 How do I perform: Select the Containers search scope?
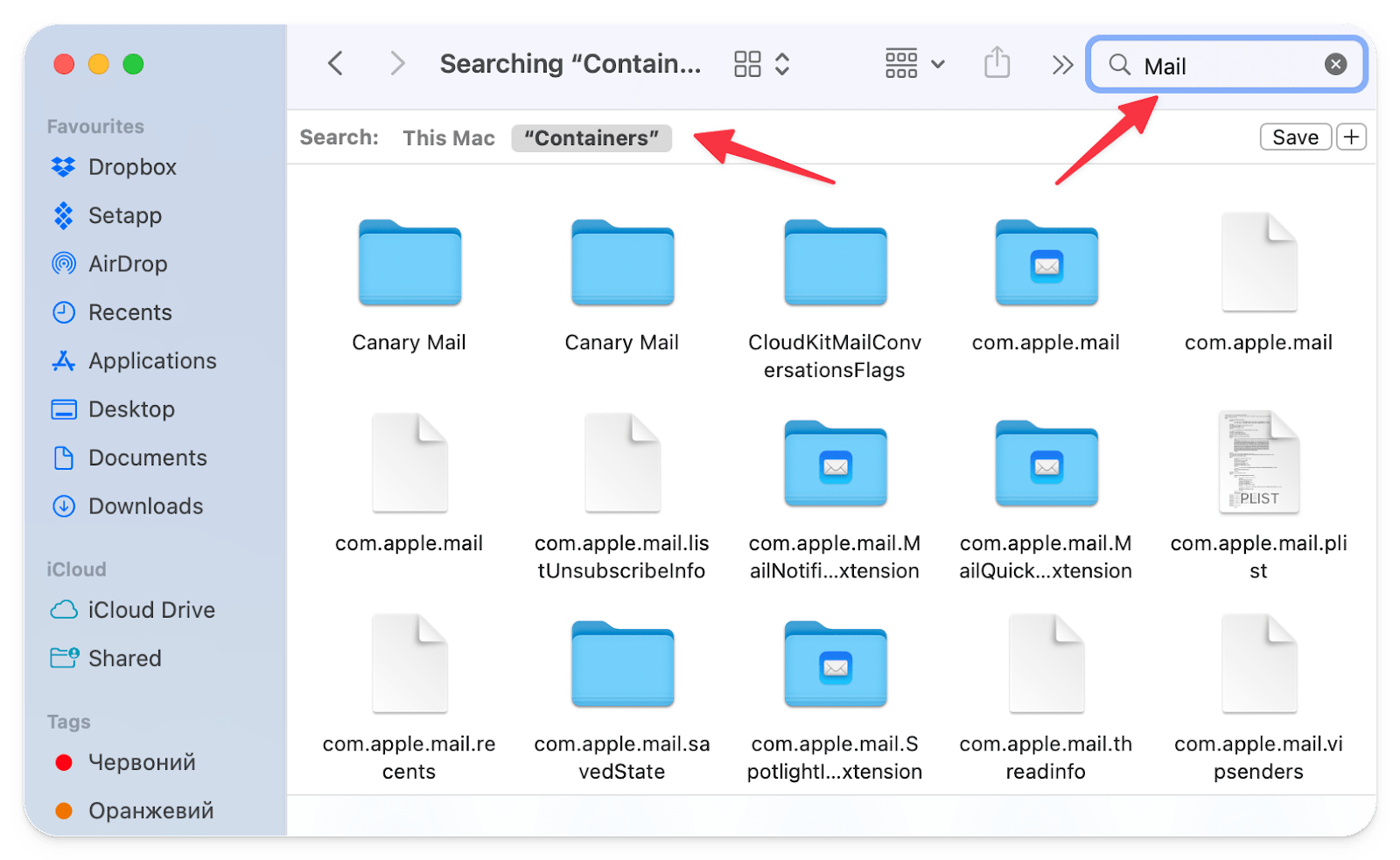(591, 137)
